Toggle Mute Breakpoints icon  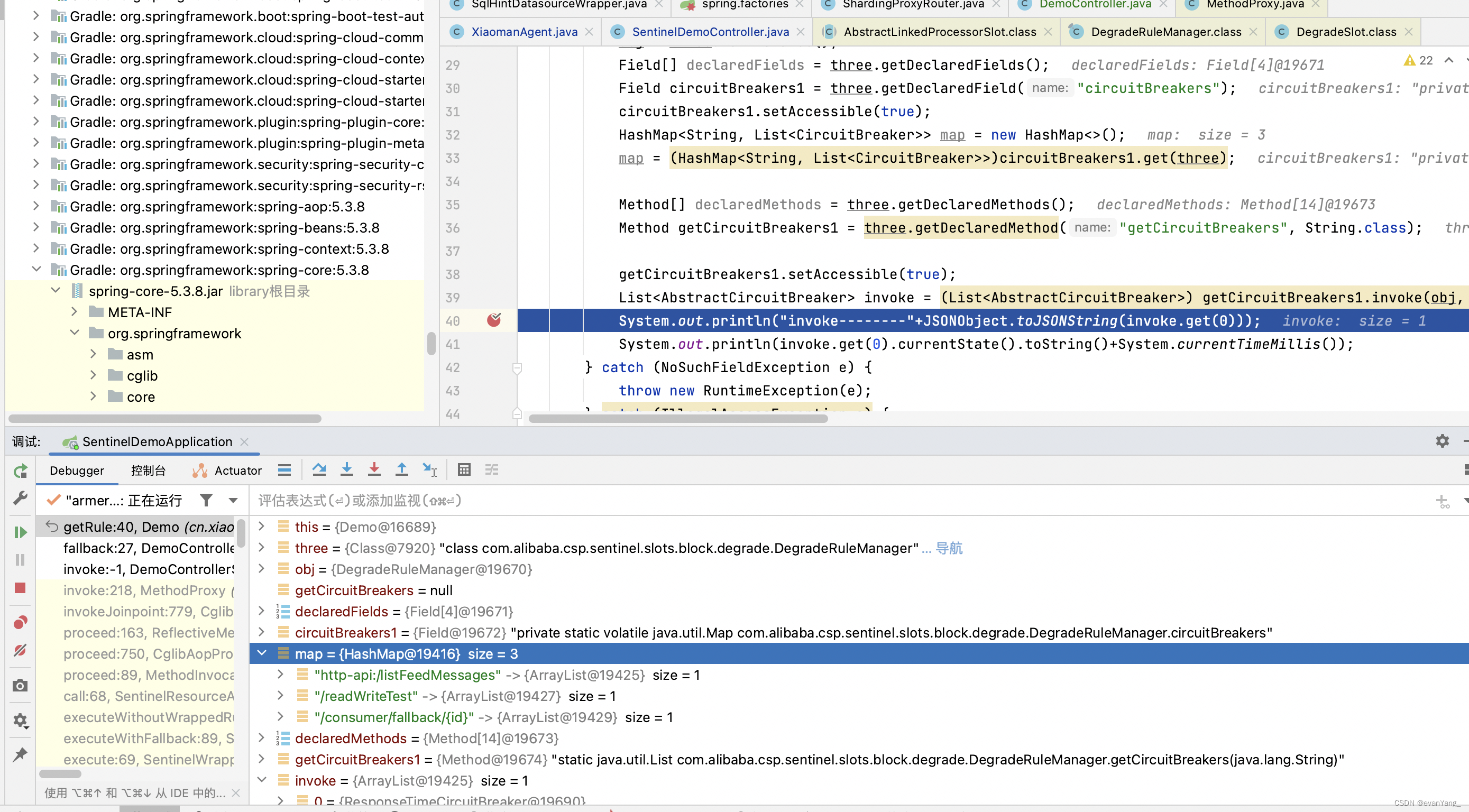pos(21,650)
